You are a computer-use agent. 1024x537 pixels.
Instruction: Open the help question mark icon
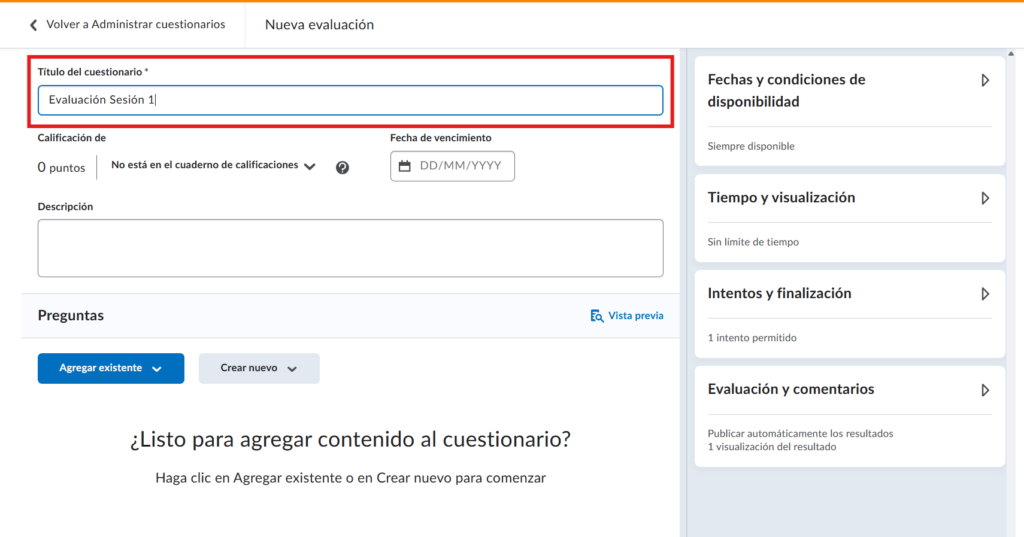[x=342, y=167]
